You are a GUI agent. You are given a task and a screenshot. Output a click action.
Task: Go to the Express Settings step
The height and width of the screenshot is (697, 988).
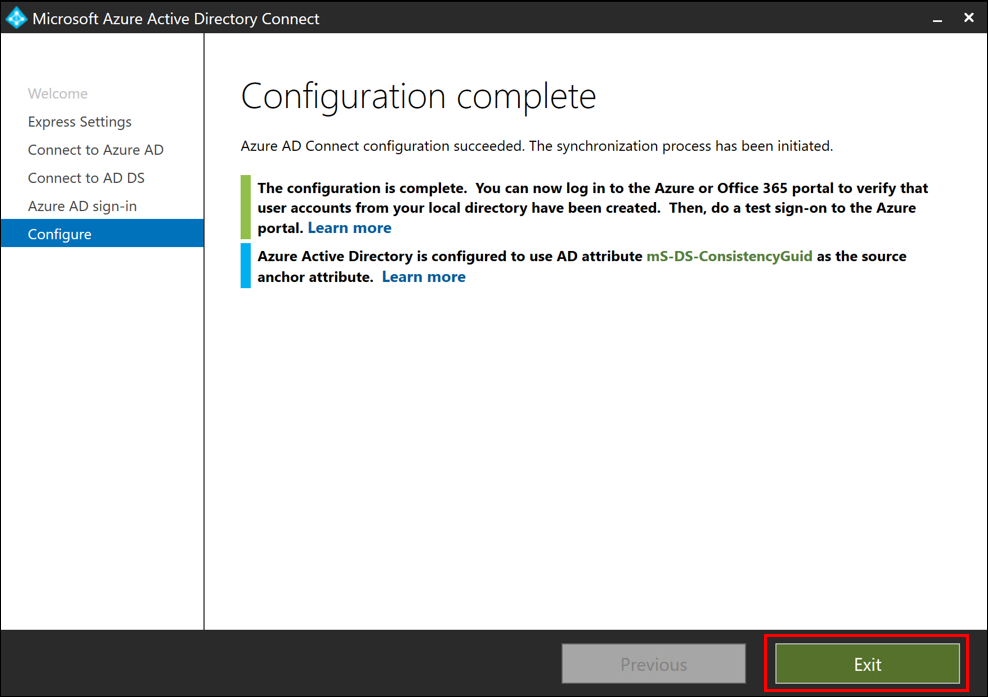80,122
